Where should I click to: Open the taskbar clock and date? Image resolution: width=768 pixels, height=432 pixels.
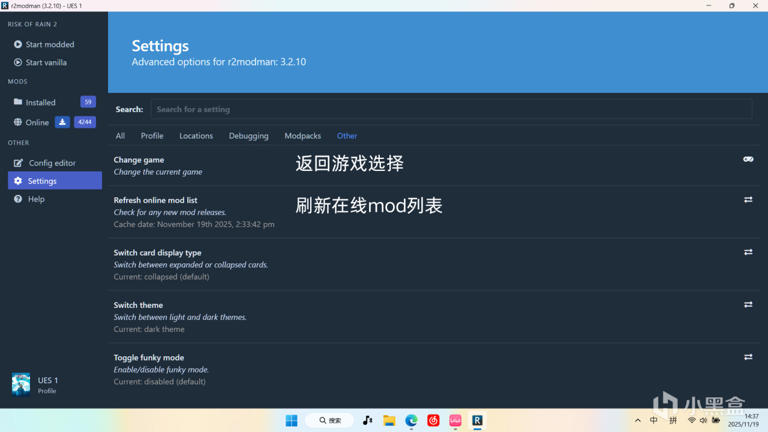coord(744,420)
